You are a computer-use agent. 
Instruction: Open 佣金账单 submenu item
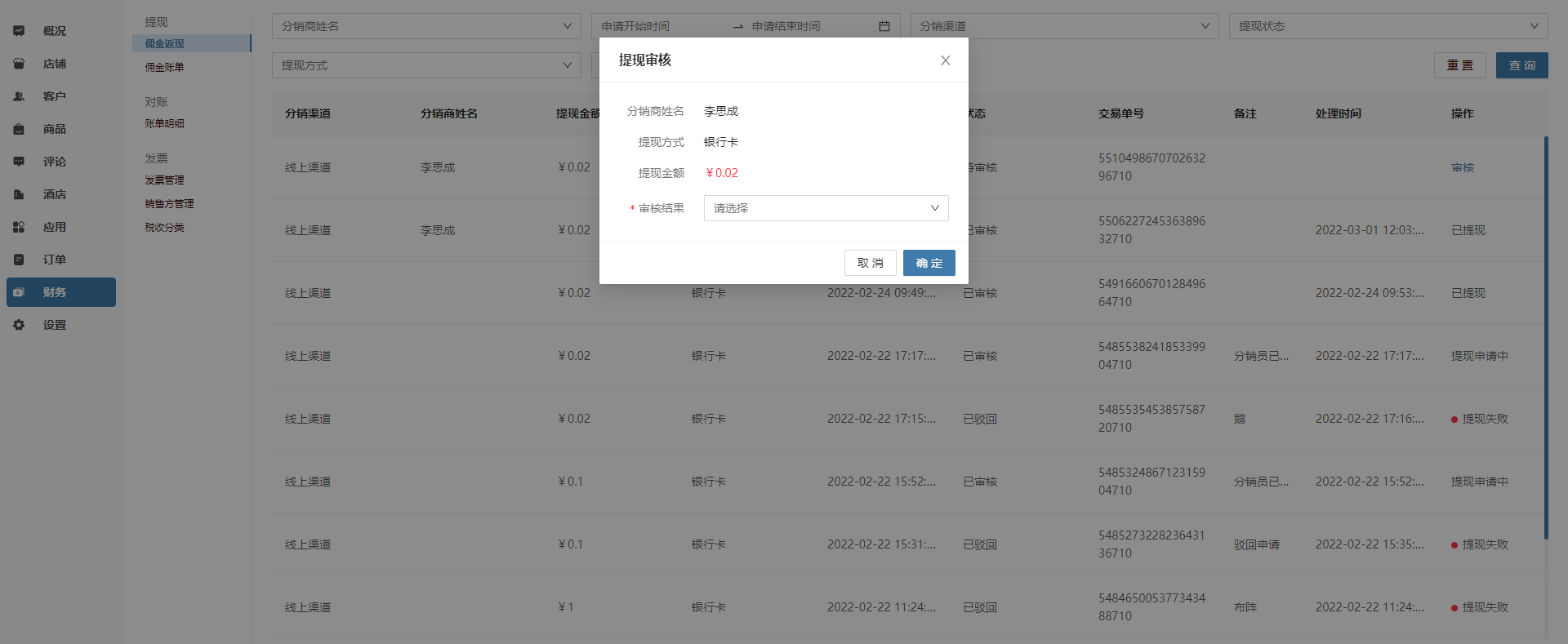click(x=165, y=67)
